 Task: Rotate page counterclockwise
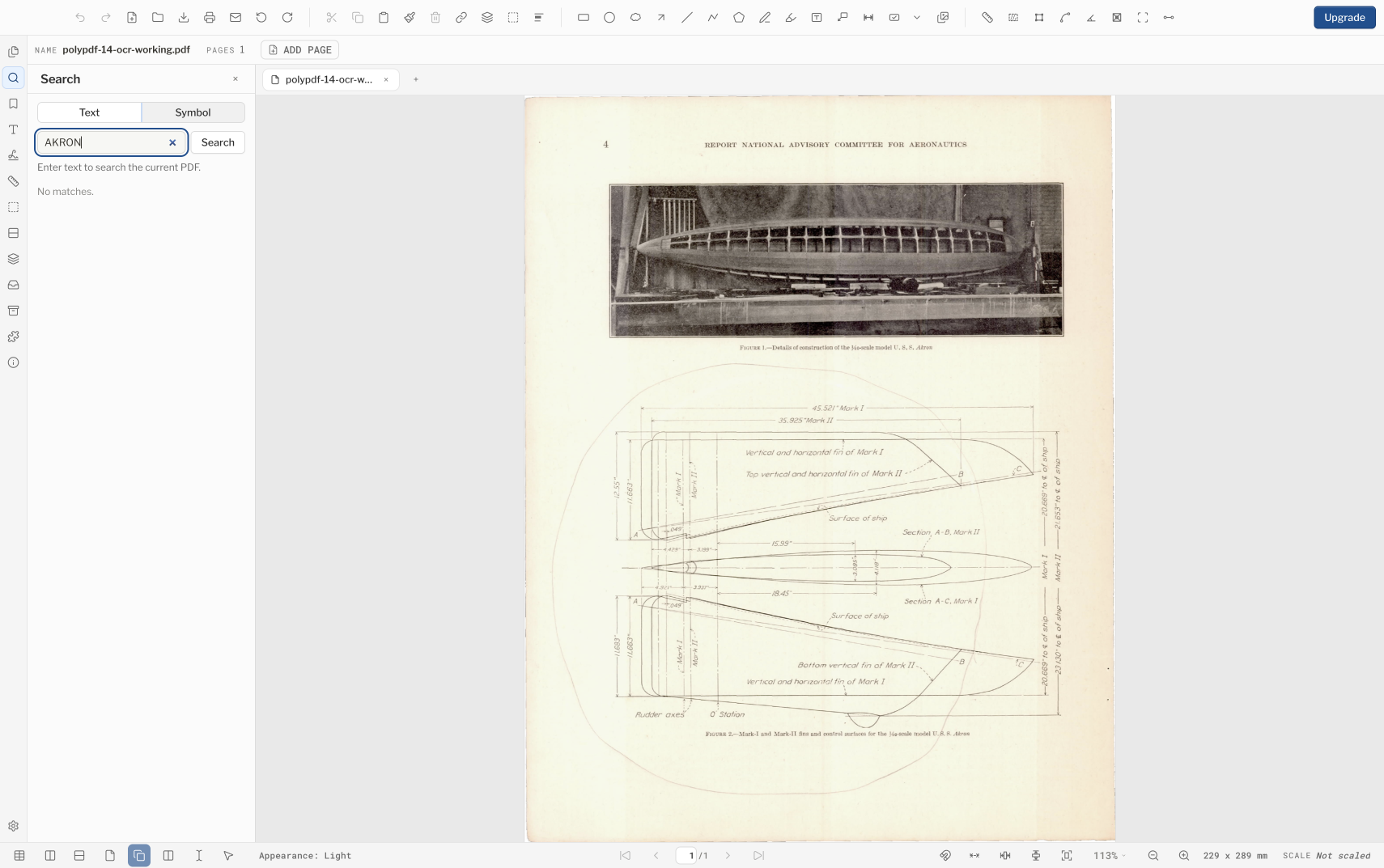coord(261,17)
